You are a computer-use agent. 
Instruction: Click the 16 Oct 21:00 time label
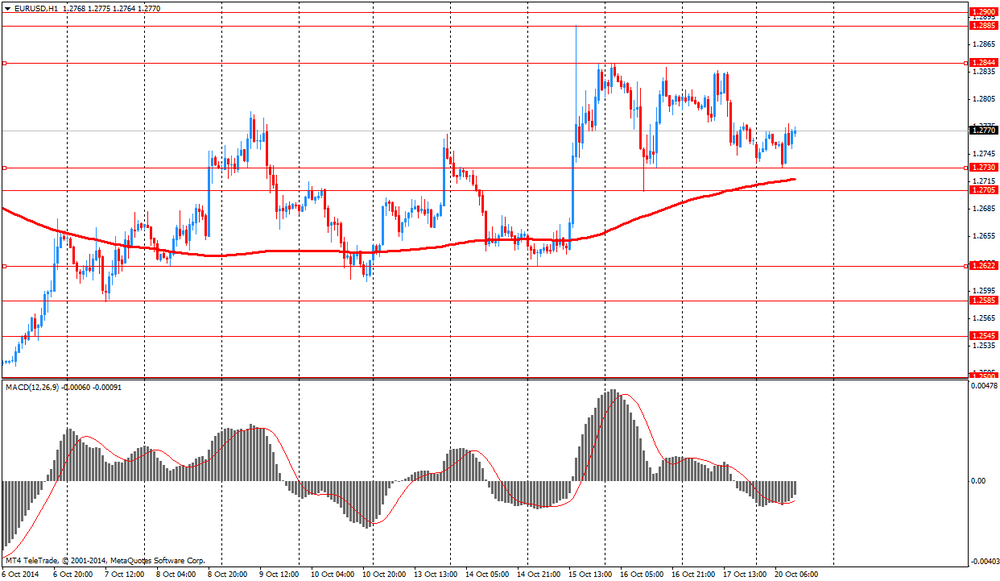tap(693, 574)
